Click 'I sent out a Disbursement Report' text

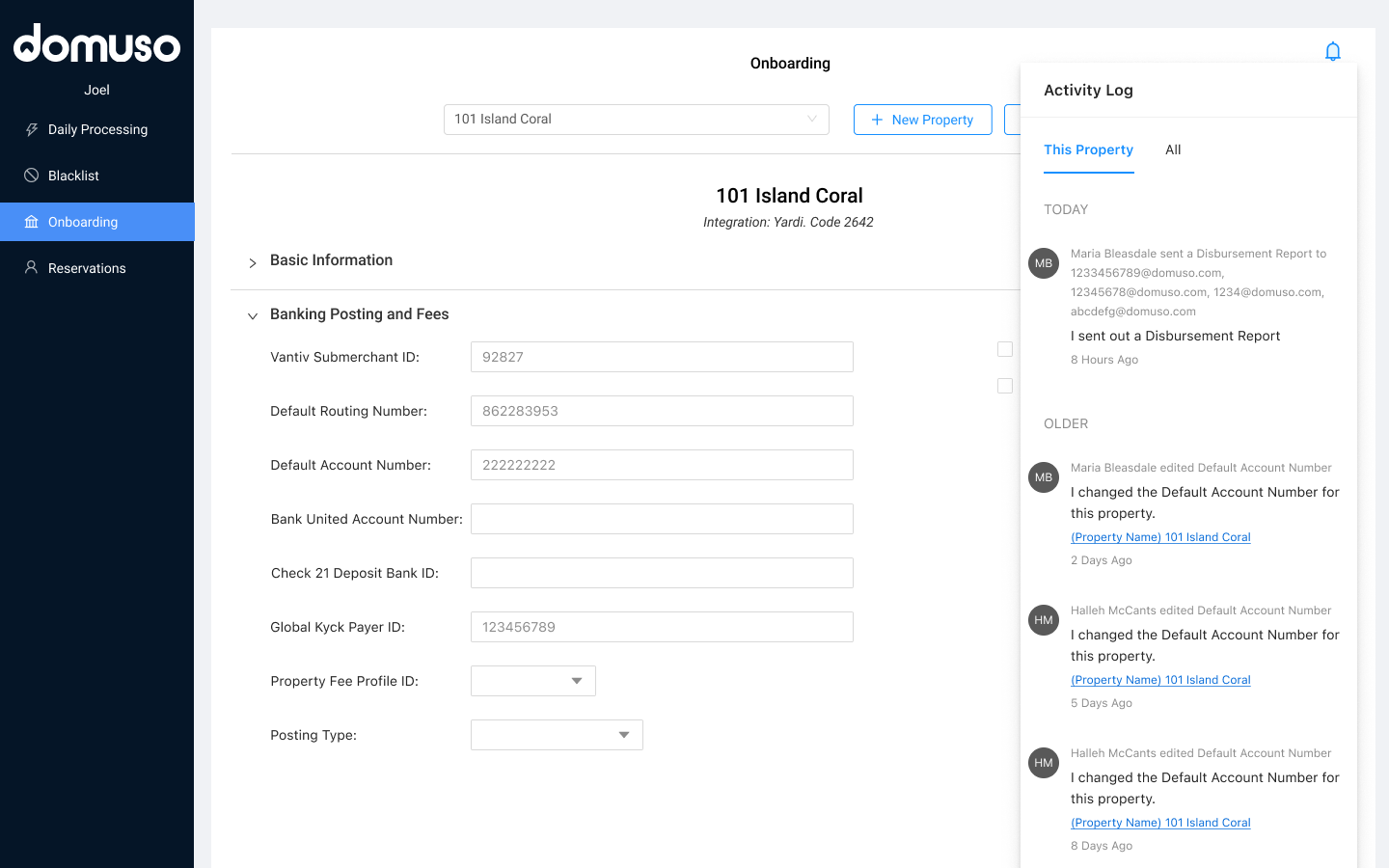coord(1175,336)
